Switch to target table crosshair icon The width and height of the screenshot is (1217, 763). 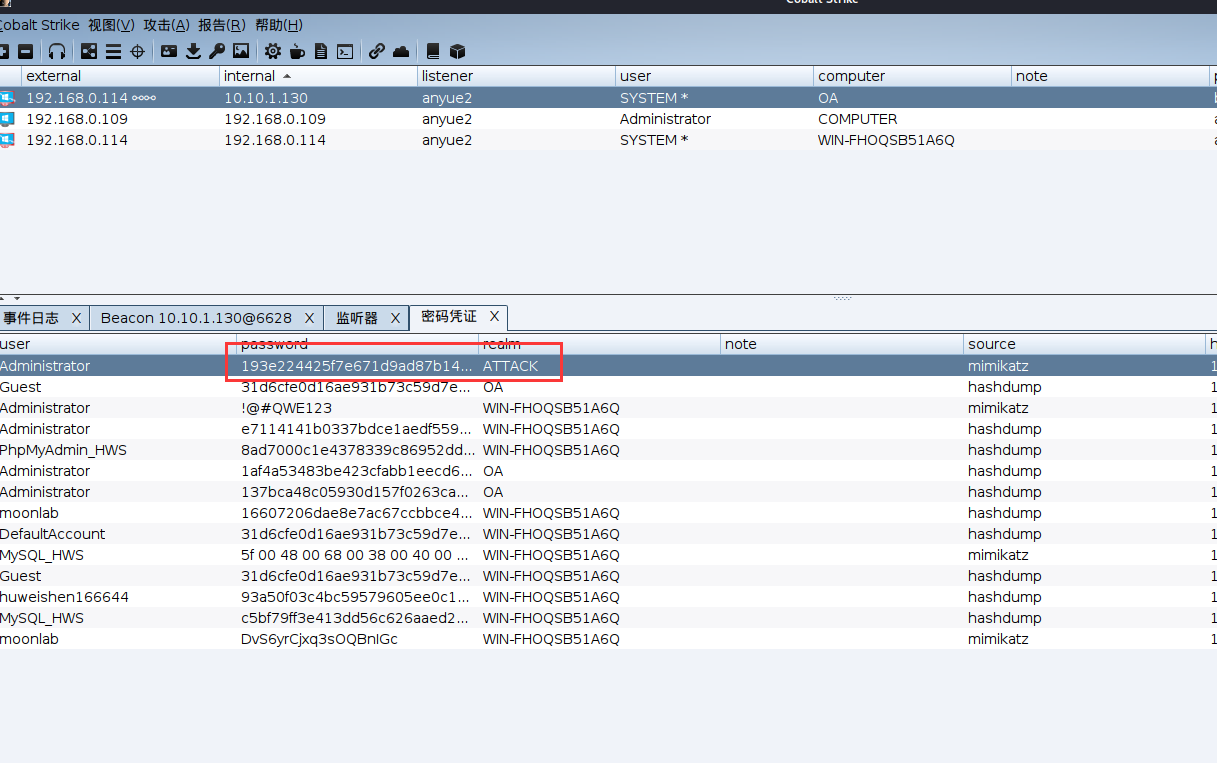click(x=137, y=51)
